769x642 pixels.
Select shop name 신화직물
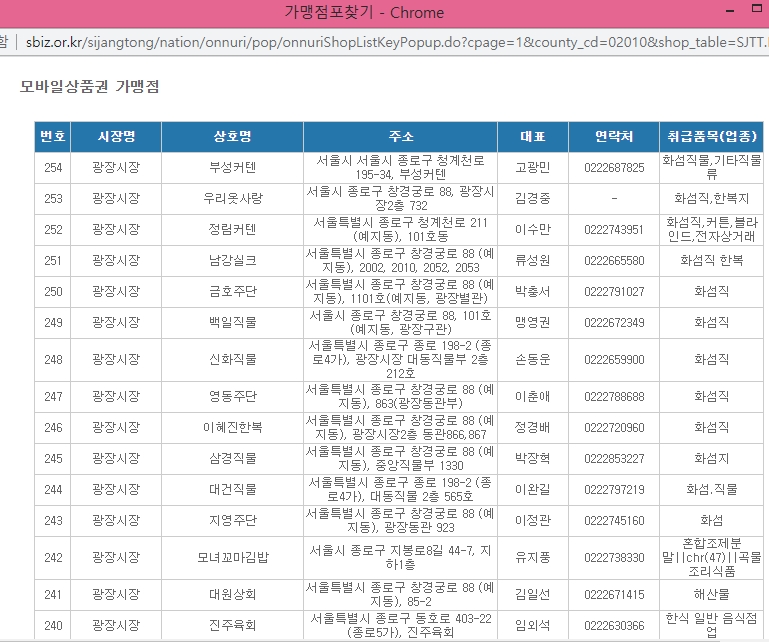[232, 360]
